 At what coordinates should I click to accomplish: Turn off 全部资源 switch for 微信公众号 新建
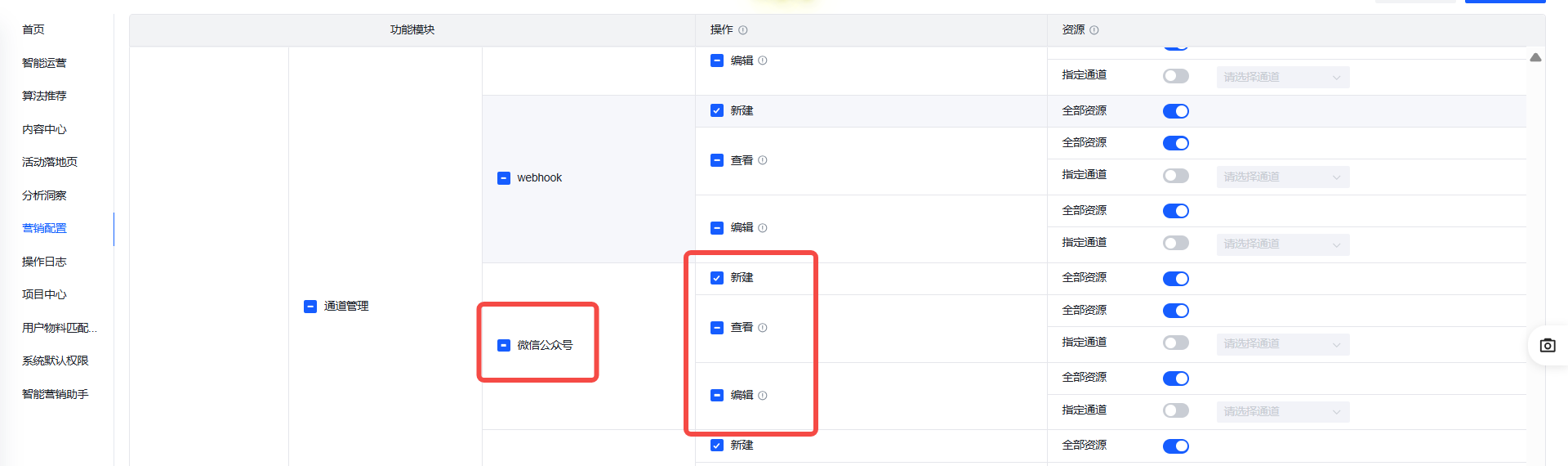[1176, 279]
